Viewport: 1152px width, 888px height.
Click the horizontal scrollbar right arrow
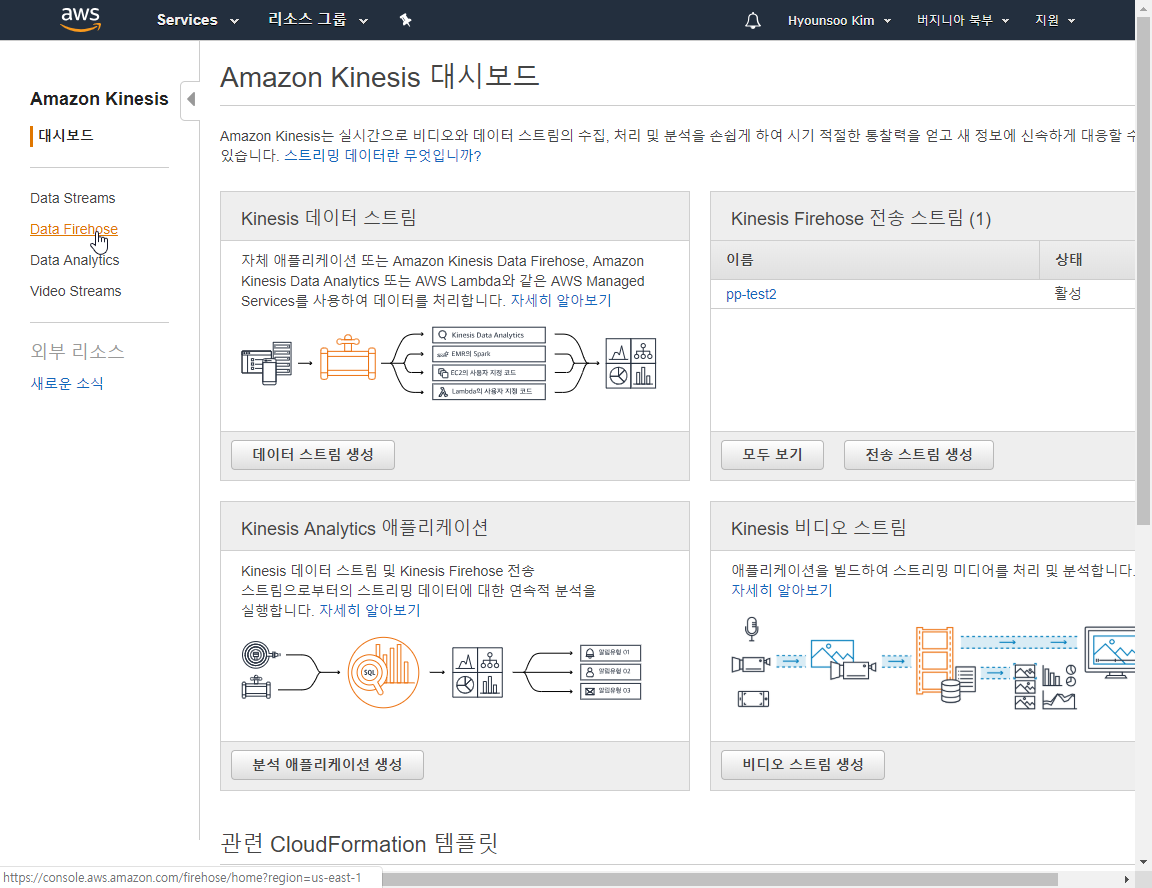click(1127, 879)
